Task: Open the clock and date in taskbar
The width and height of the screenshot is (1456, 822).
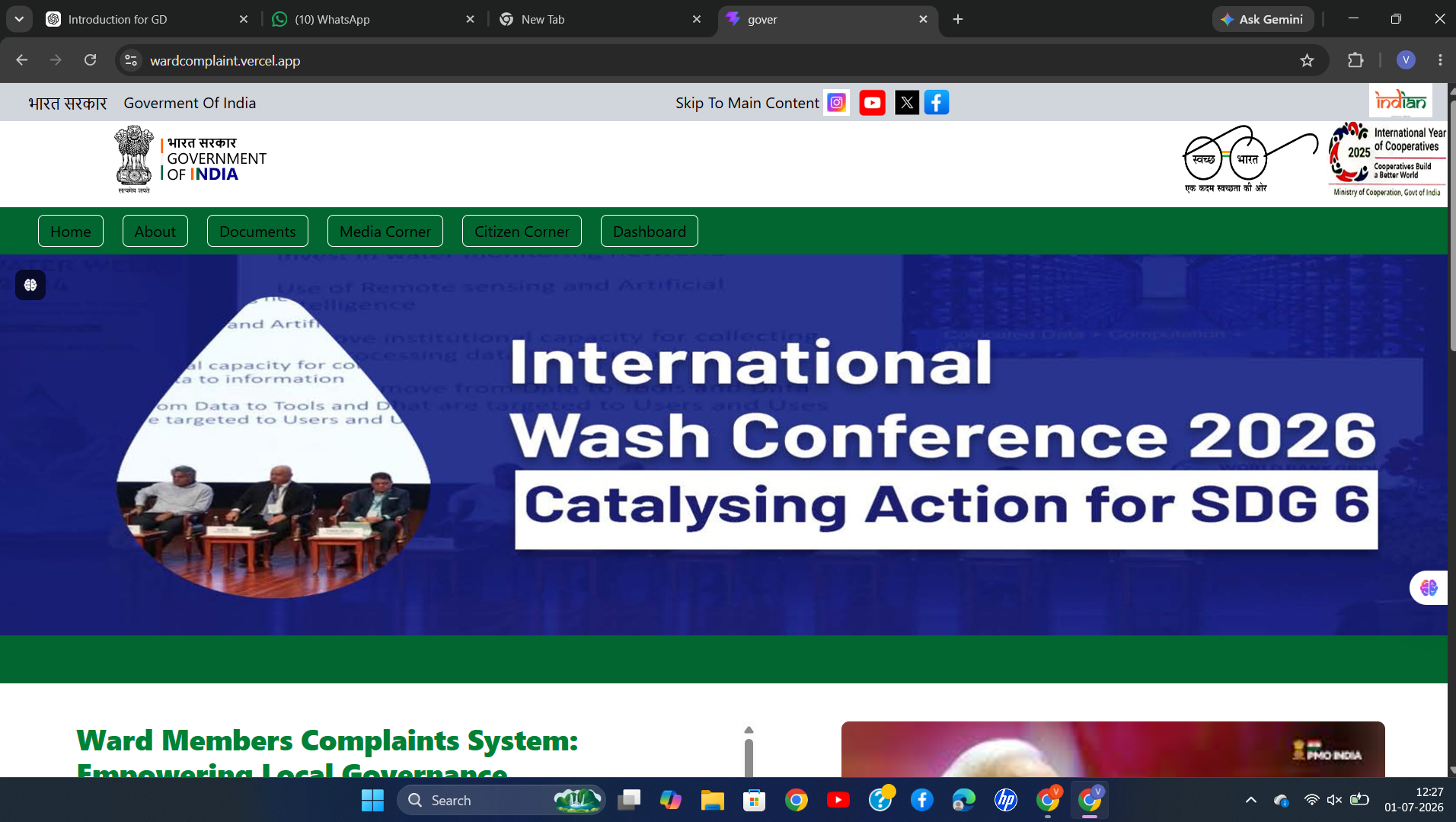Action: [1413, 800]
